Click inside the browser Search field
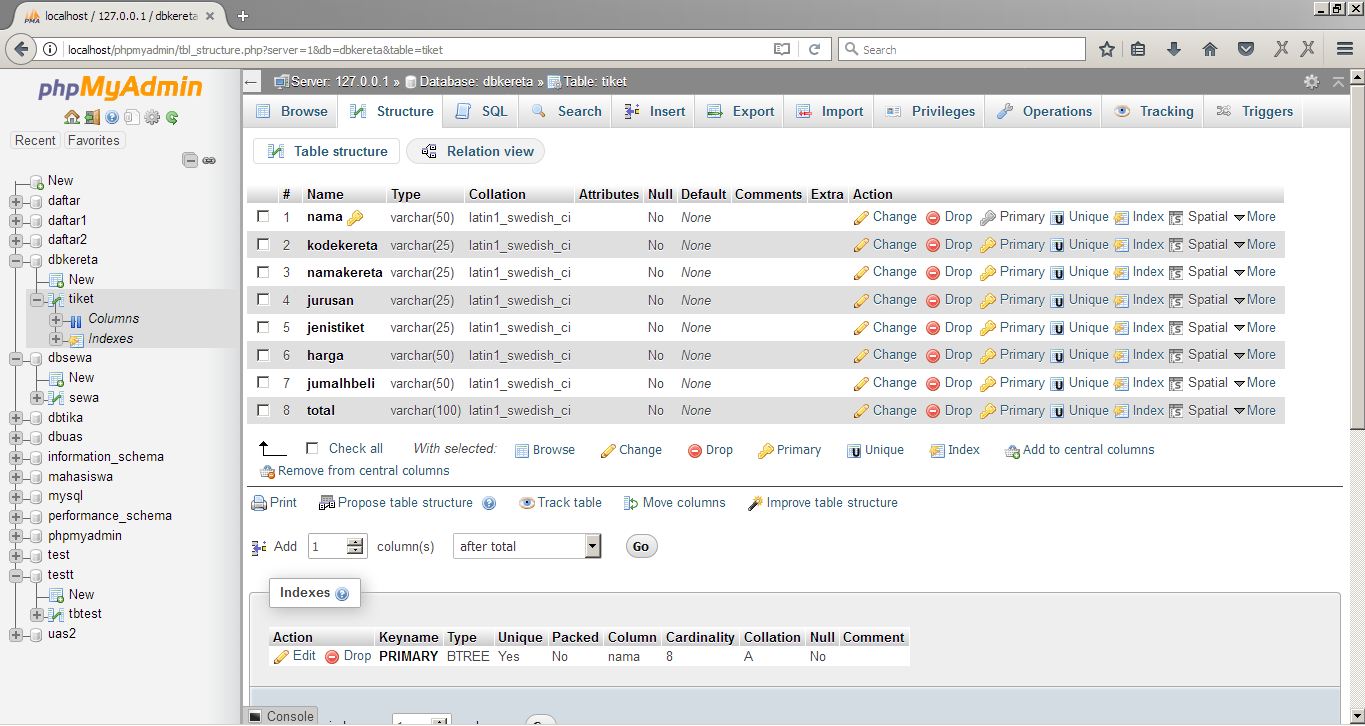Image resolution: width=1365 pixels, height=726 pixels. click(960, 47)
